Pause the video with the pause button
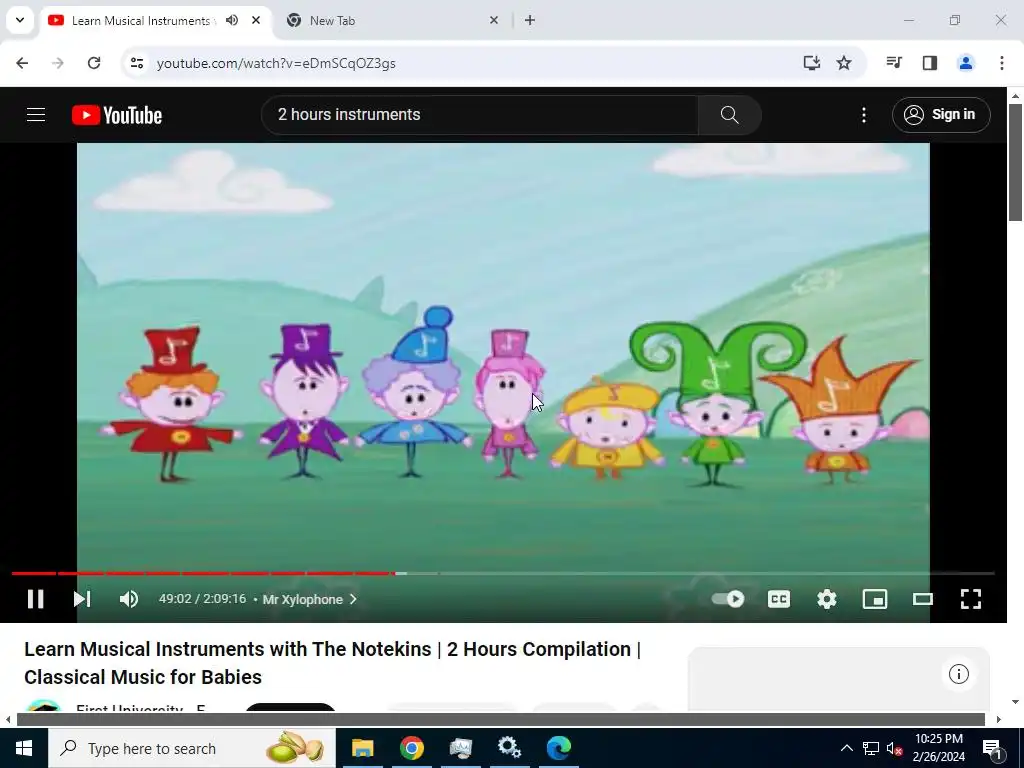This screenshot has width=1024, height=768. pos(35,599)
